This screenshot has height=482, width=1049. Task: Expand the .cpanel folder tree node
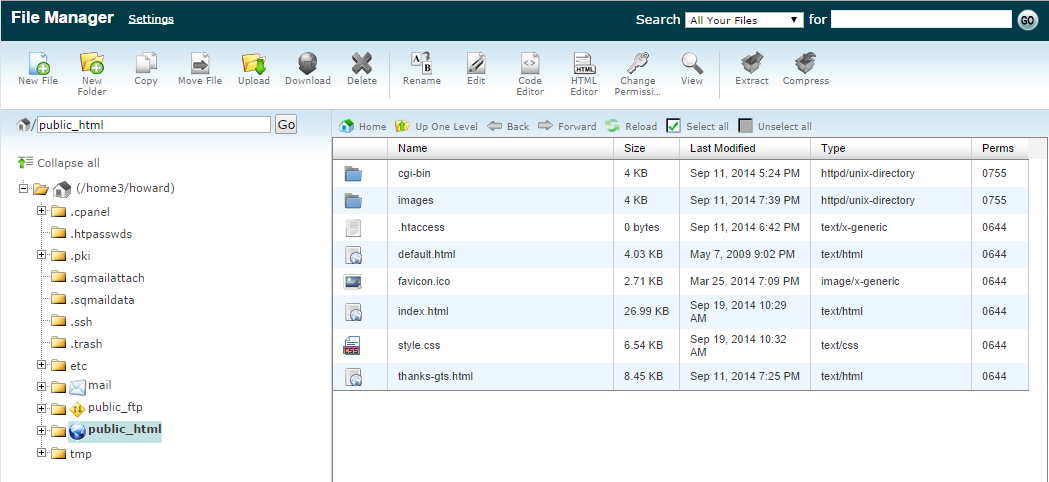click(x=42, y=211)
